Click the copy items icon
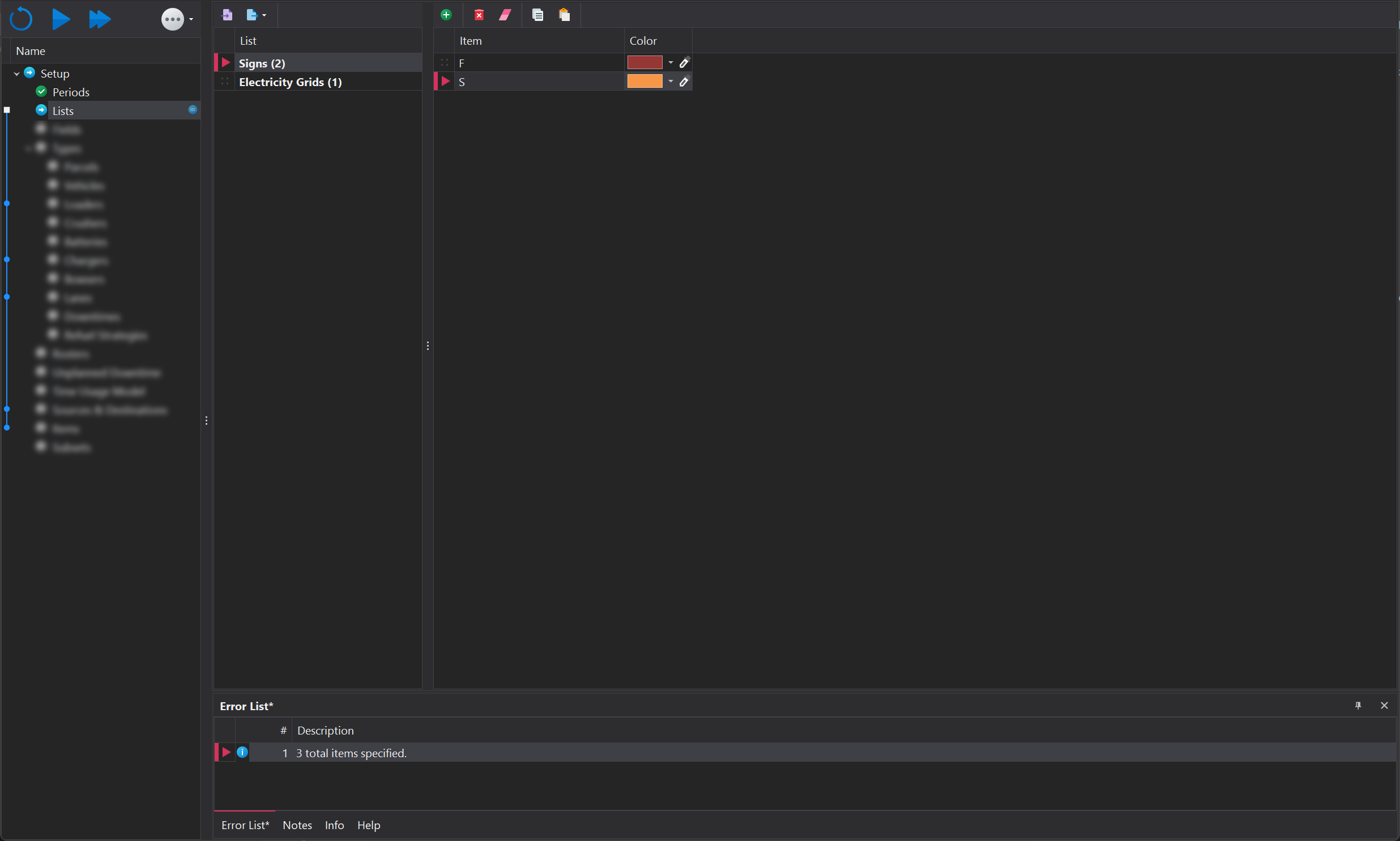1400x841 pixels. [x=537, y=15]
